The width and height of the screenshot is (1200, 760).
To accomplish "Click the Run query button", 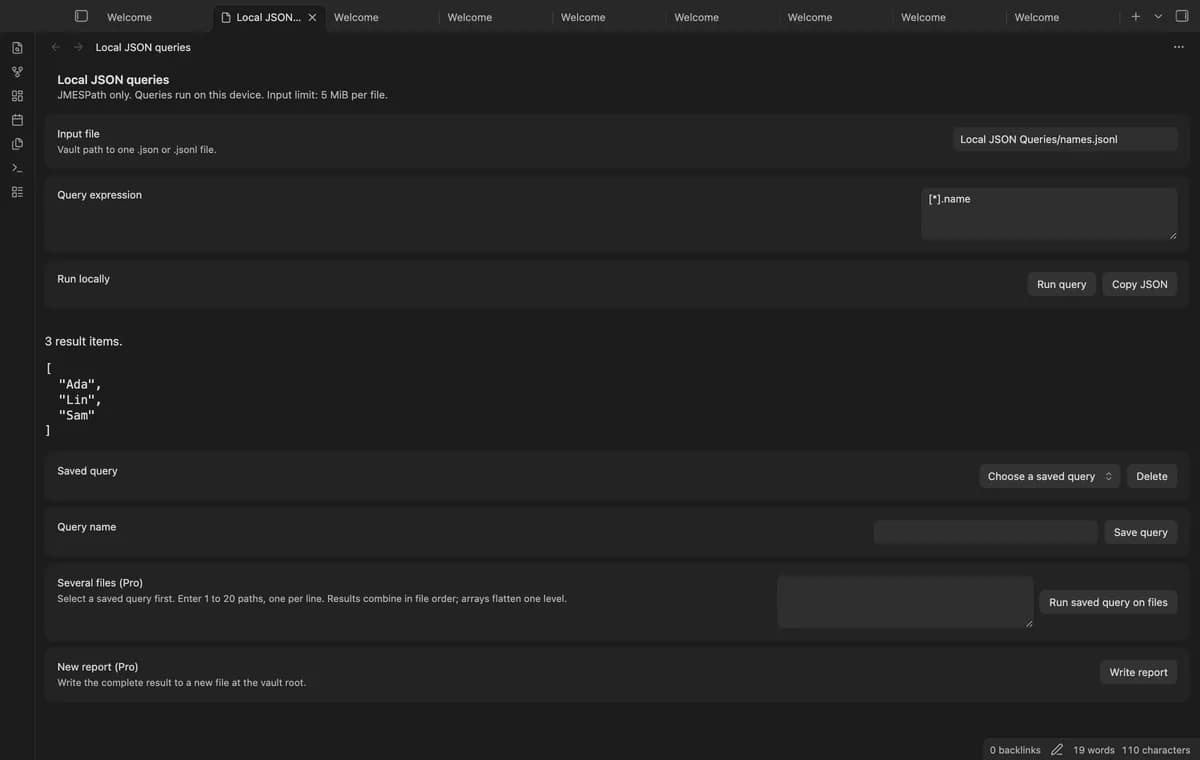I will pos(1061,284).
